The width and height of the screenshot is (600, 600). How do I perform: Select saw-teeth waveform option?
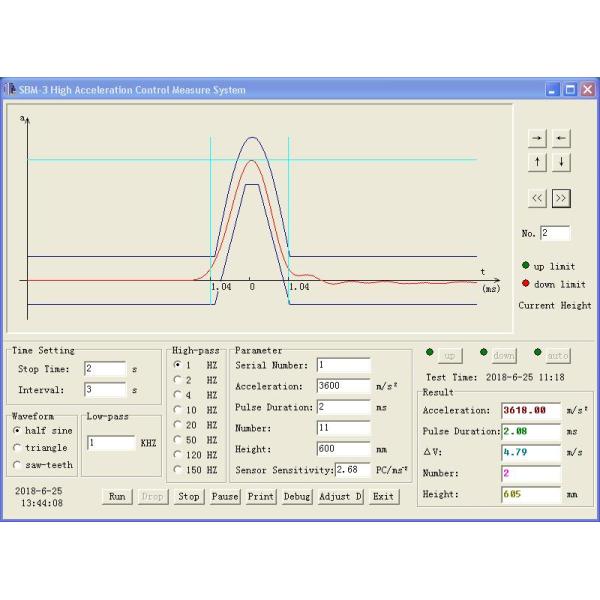18,465
